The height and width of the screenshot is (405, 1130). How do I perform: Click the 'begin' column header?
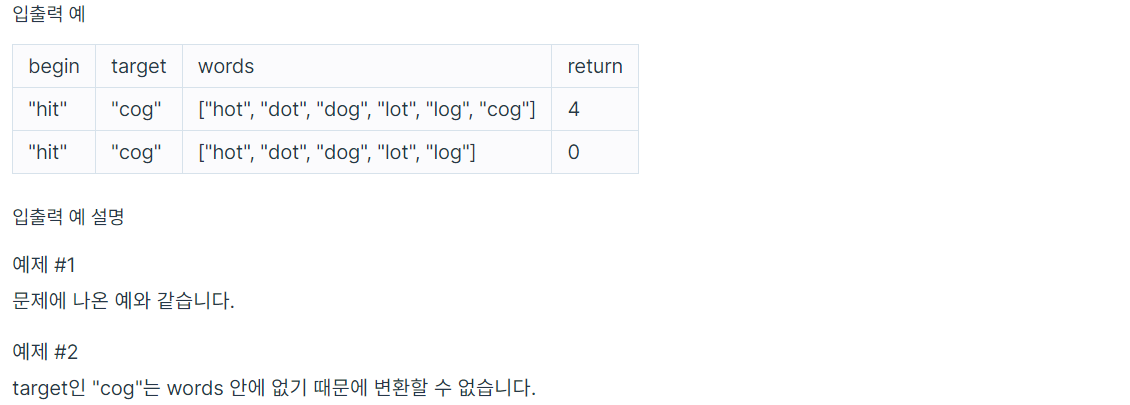(x=53, y=66)
